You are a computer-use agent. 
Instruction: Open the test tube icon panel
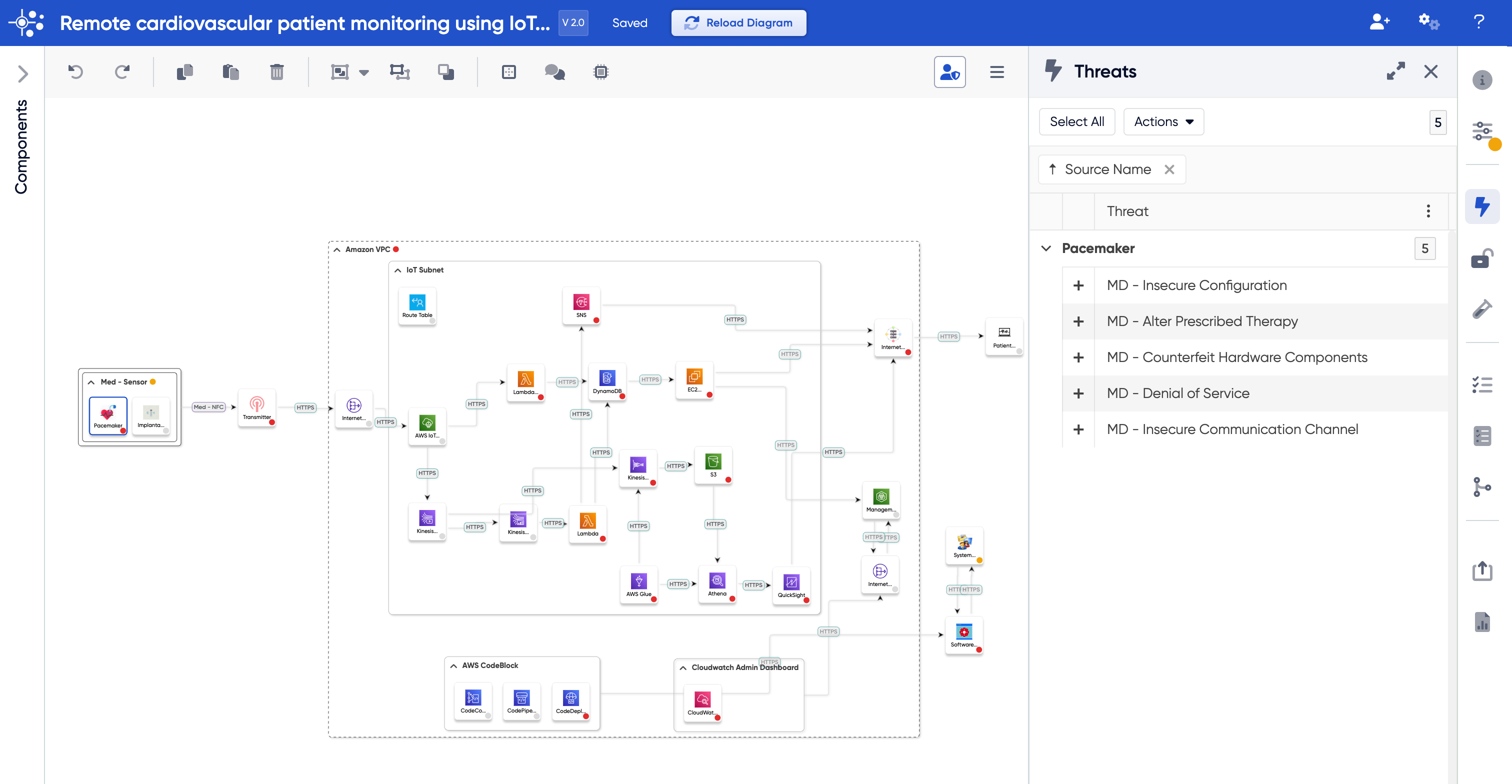tap(1482, 308)
